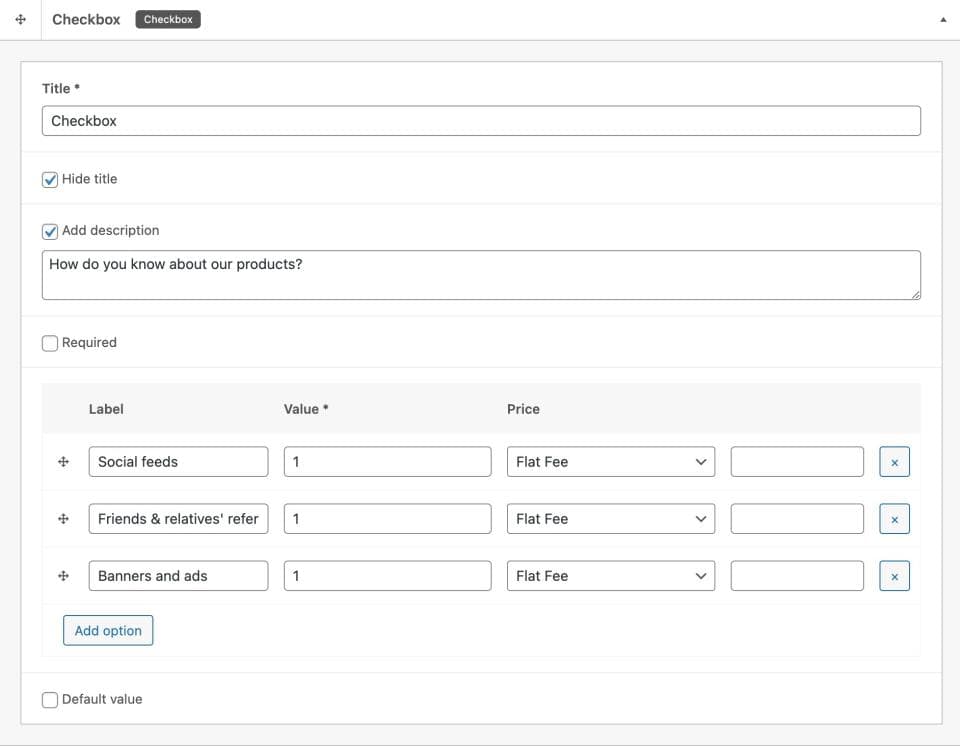
Task: Click the Label column header
Action: pos(106,409)
